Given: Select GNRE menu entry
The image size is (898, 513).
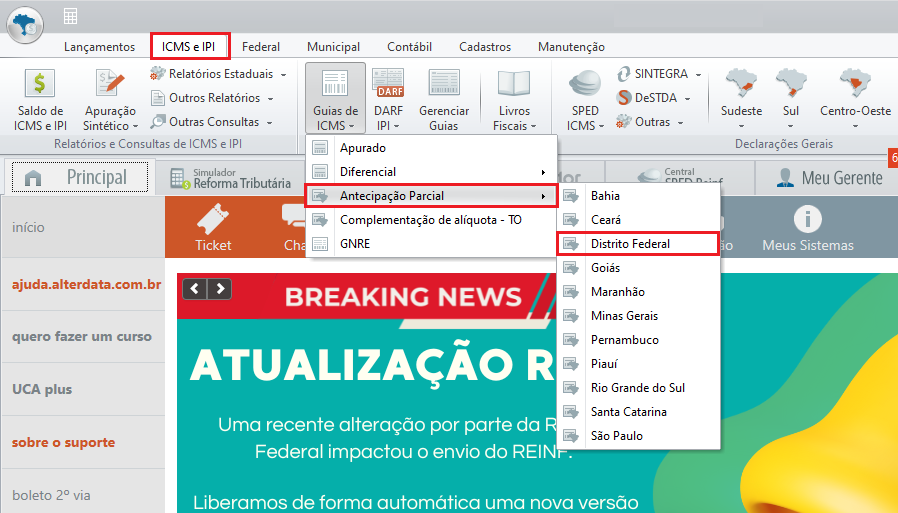Looking at the screenshot, I should click(431, 244).
